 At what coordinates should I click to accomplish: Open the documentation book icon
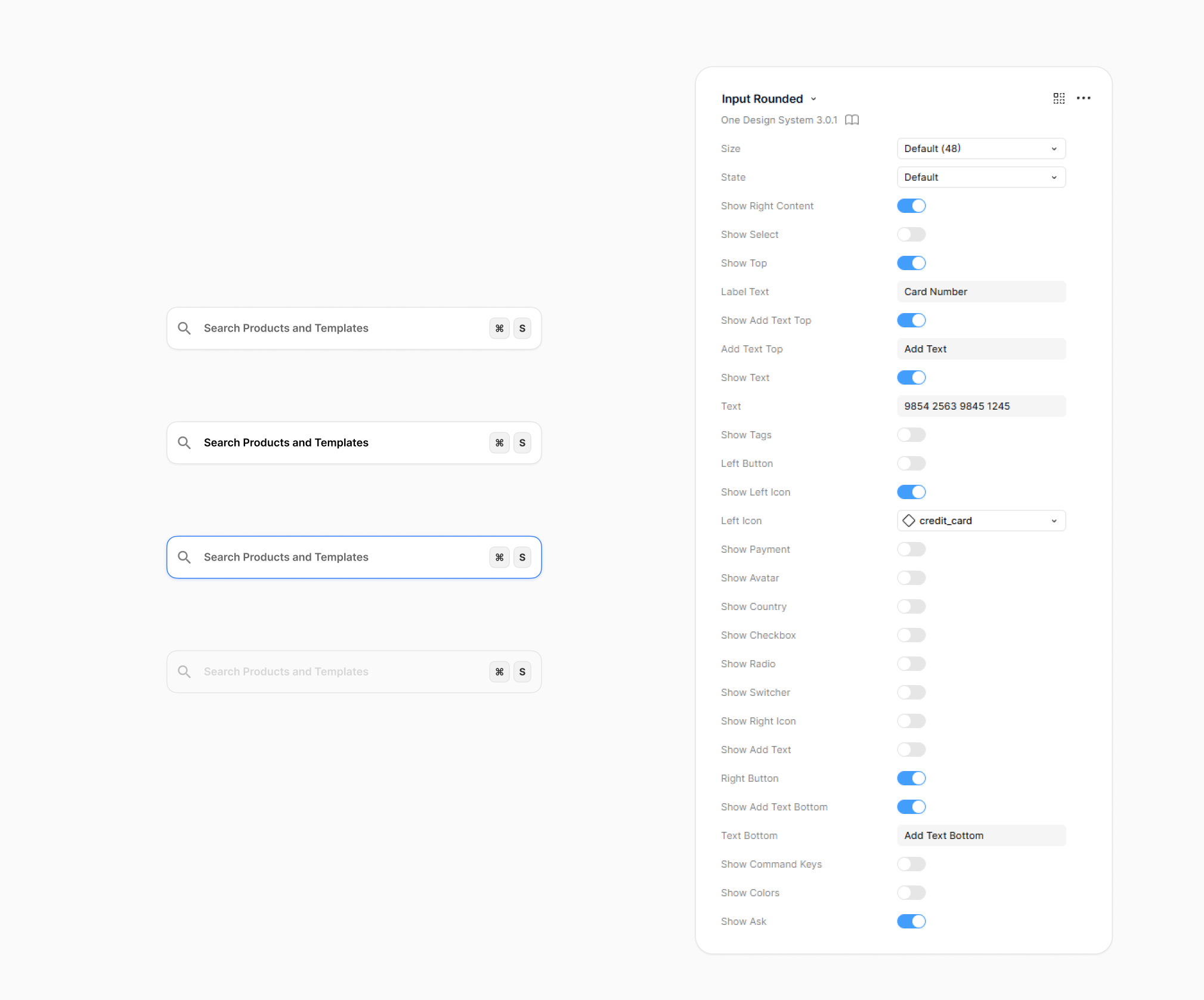(x=852, y=120)
